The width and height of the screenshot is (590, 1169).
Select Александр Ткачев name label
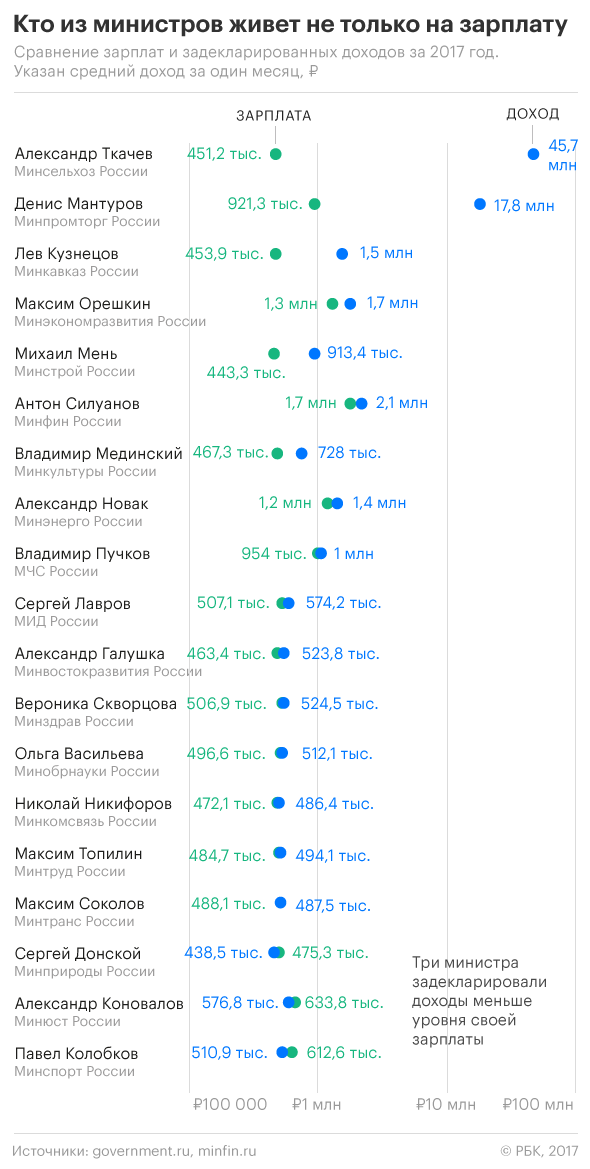click(84, 154)
